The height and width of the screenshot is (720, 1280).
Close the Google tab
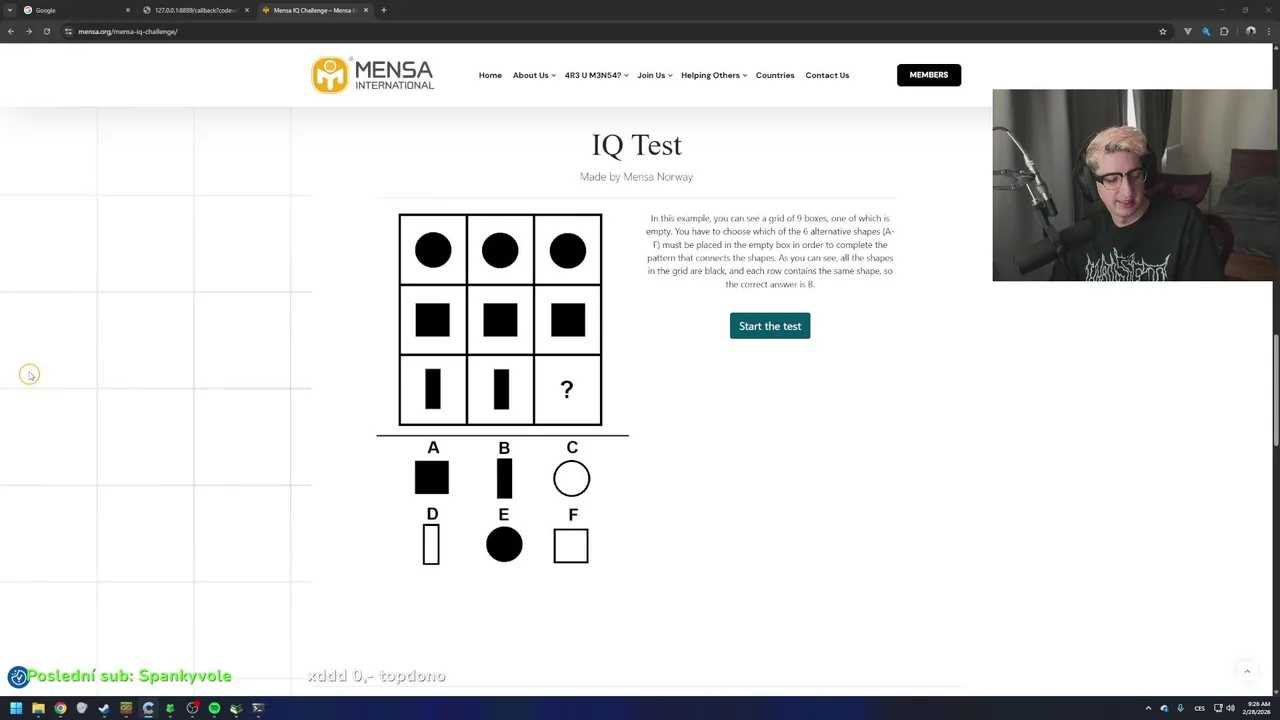pyautogui.click(x=128, y=10)
